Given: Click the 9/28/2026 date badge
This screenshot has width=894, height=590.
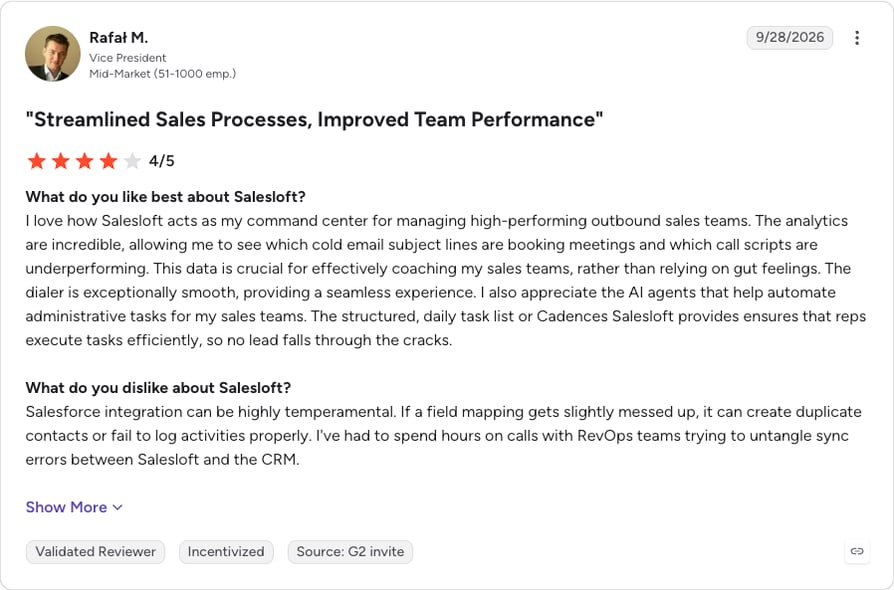Looking at the screenshot, I should [790, 38].
